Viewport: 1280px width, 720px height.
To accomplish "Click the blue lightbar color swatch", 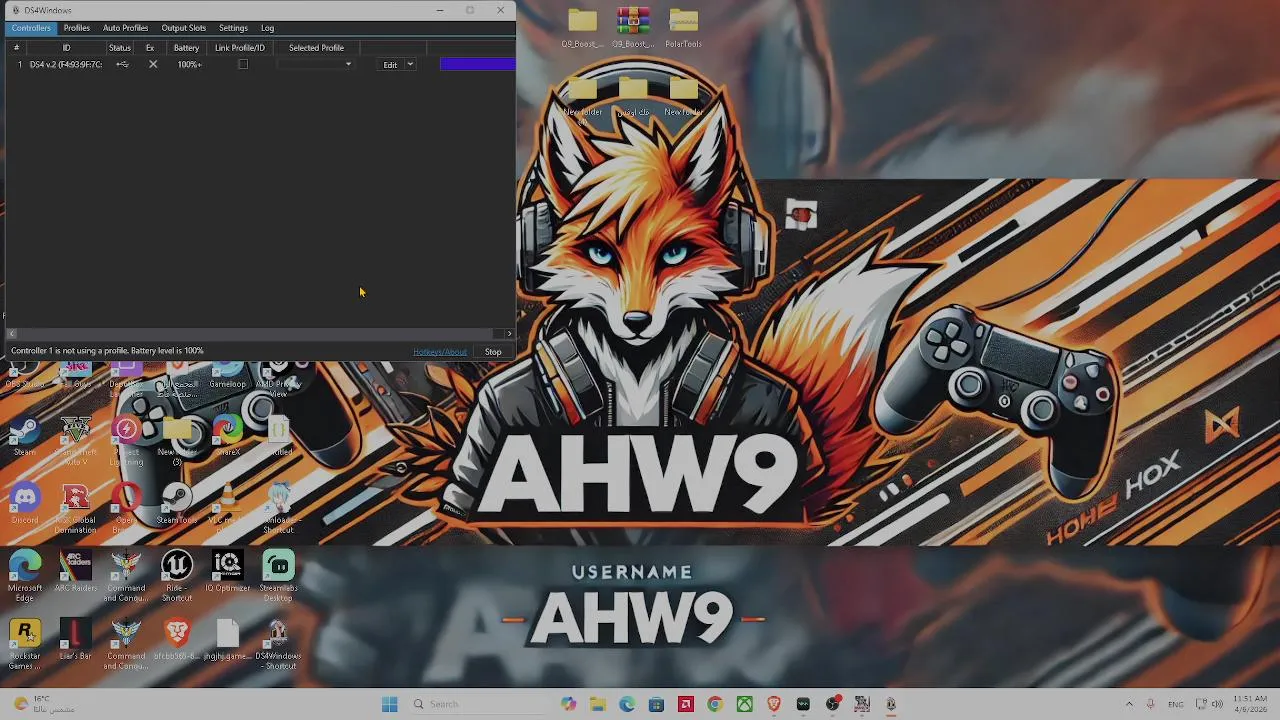I will [x=477, y=64].
